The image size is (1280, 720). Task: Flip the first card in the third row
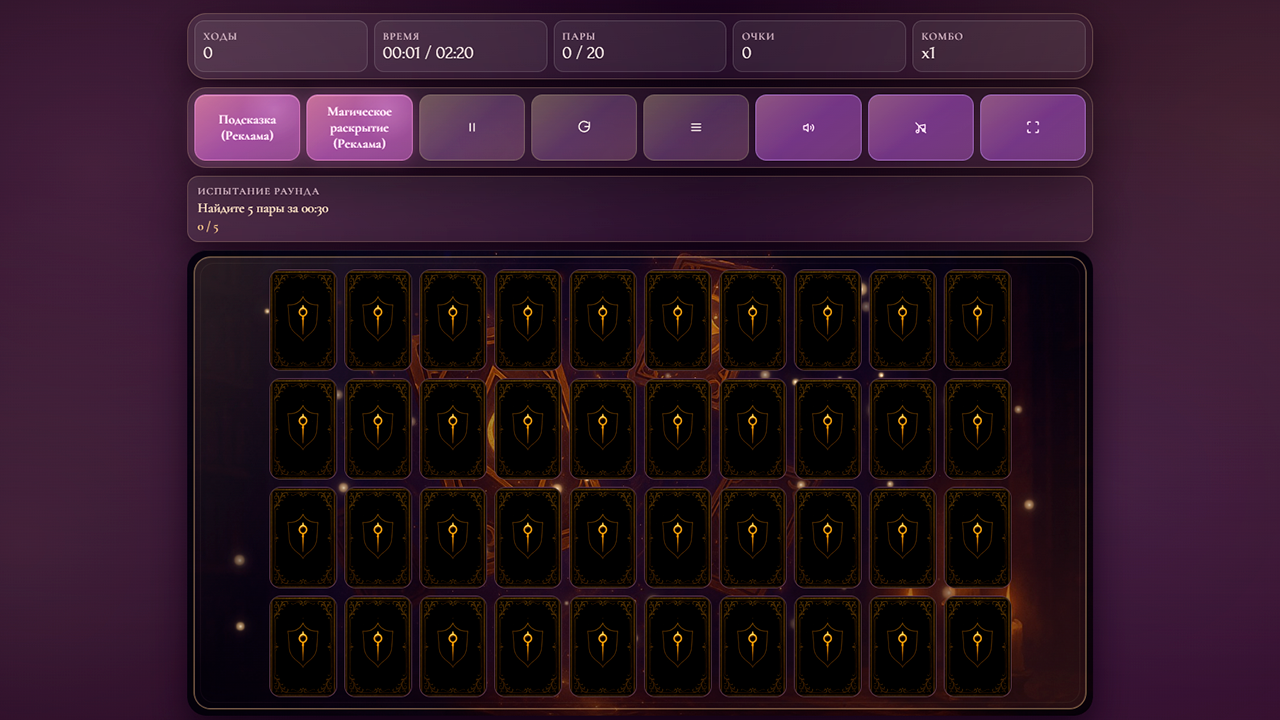(x=303, y=538)
